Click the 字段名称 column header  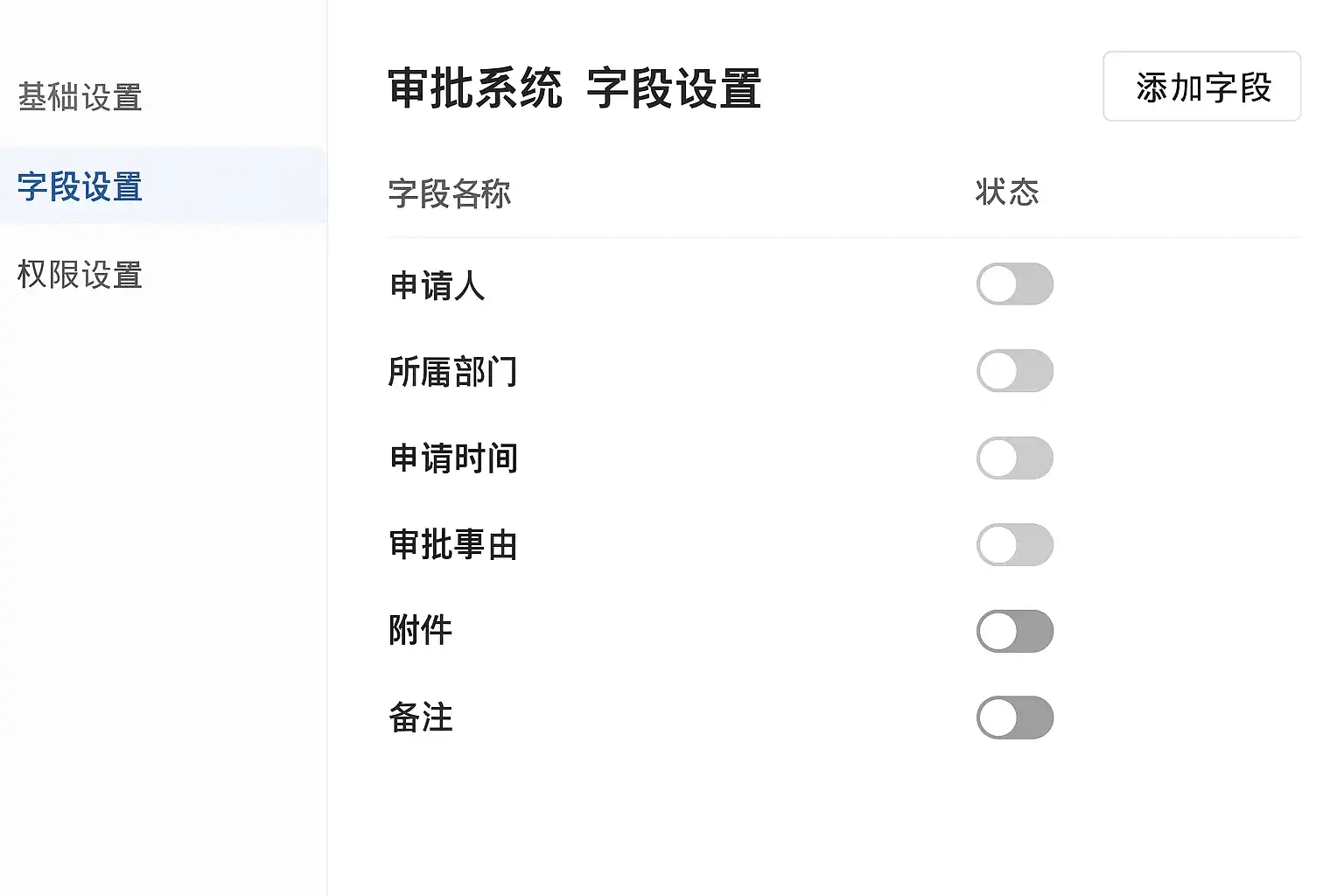[x=449, y=193]
